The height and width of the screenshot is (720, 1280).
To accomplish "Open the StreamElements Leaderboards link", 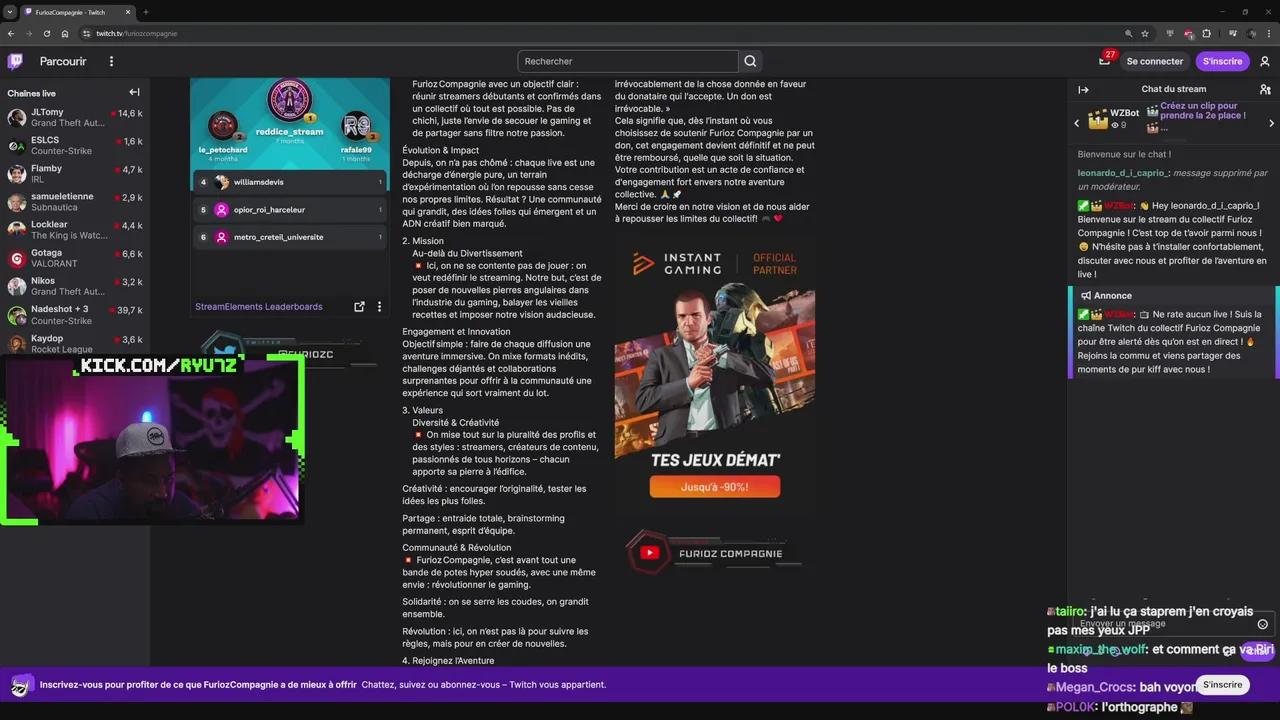I will 259,307.
